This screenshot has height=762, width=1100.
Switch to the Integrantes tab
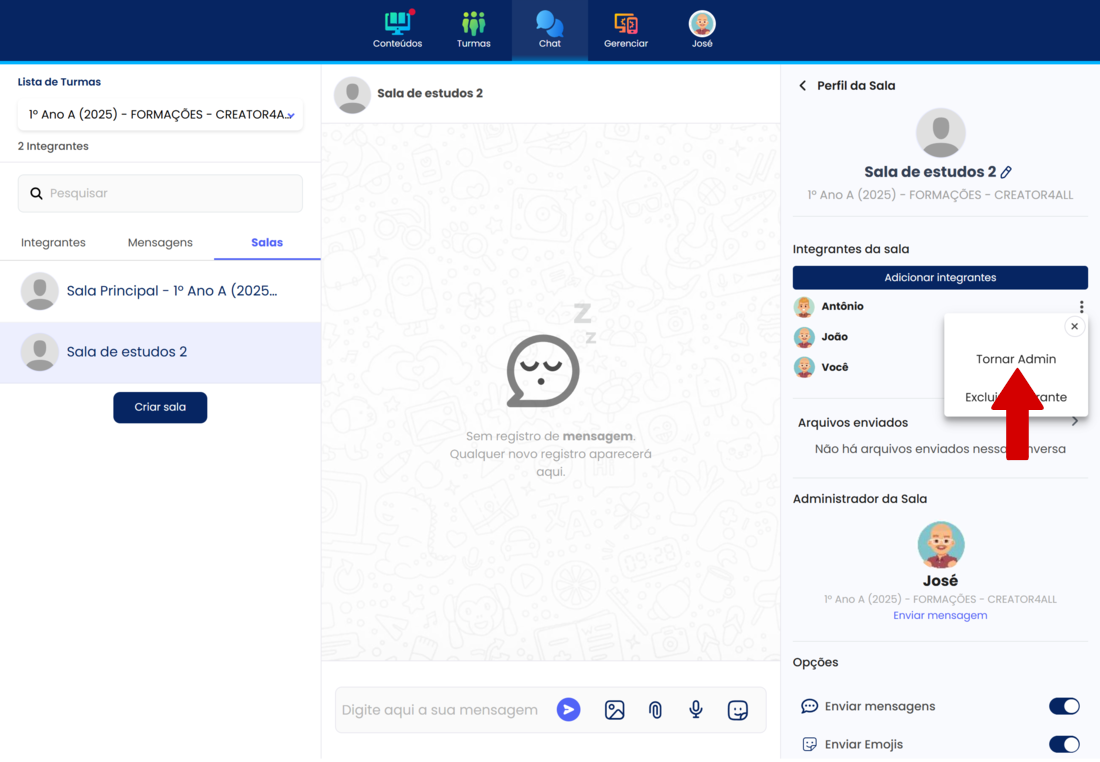tap(53, 242)
